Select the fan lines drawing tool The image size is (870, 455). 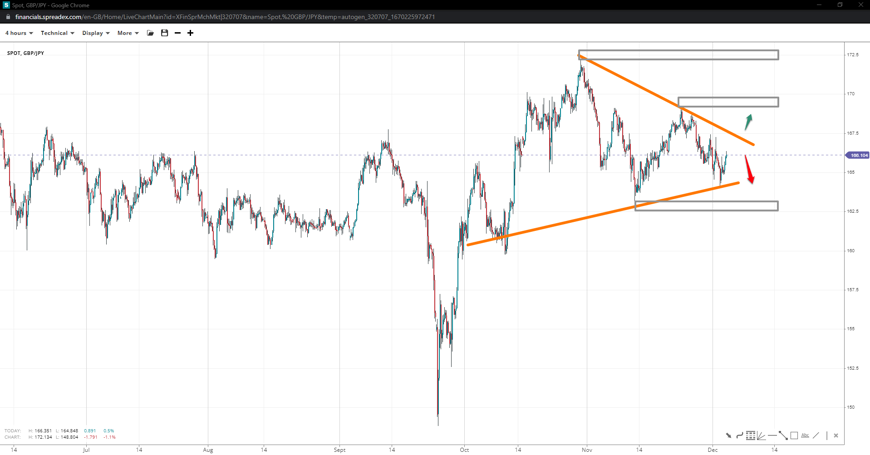[761, 436]
